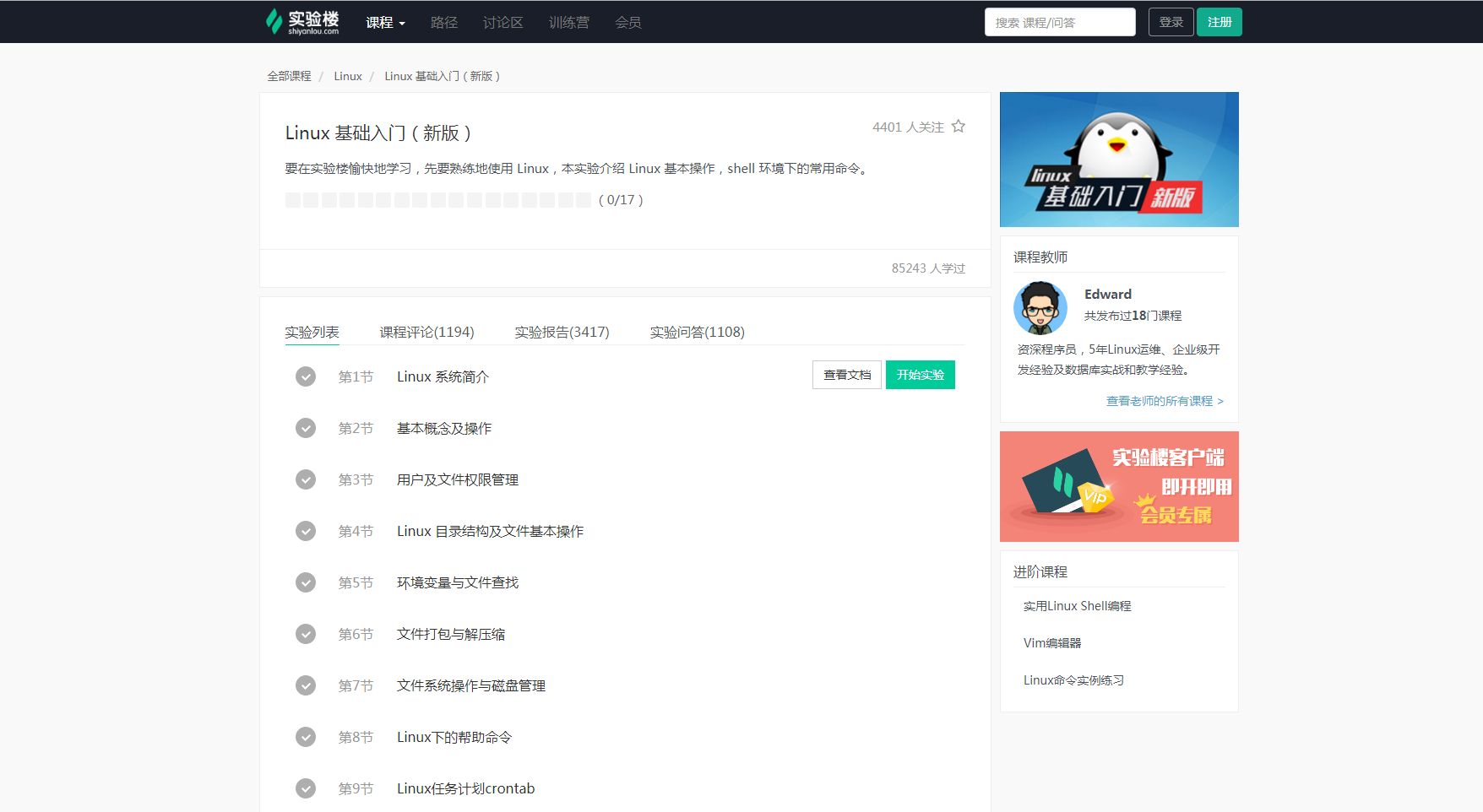Viewport: 1483px width, 812px height.
Task: Click the check icon for 第6节
Action: (306, 634)
